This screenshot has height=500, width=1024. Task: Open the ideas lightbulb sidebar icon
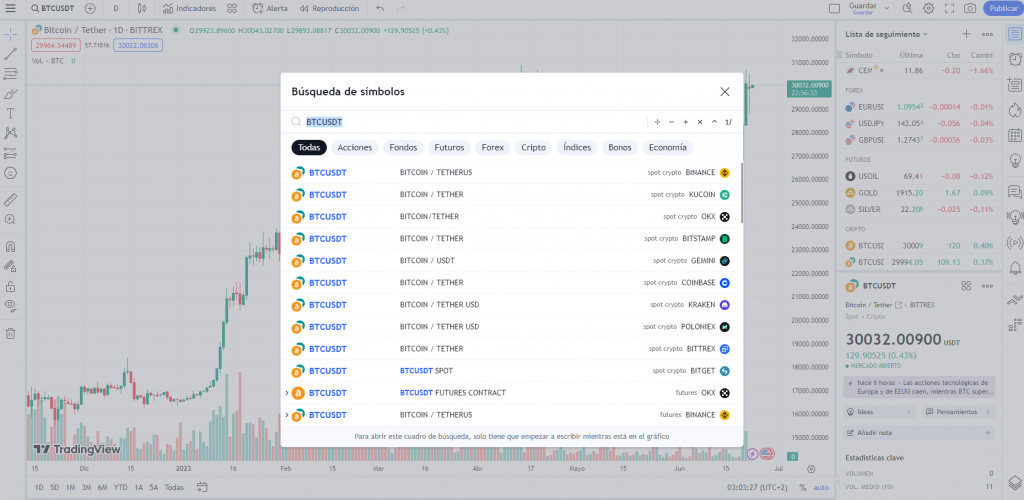pos(1015,160)
